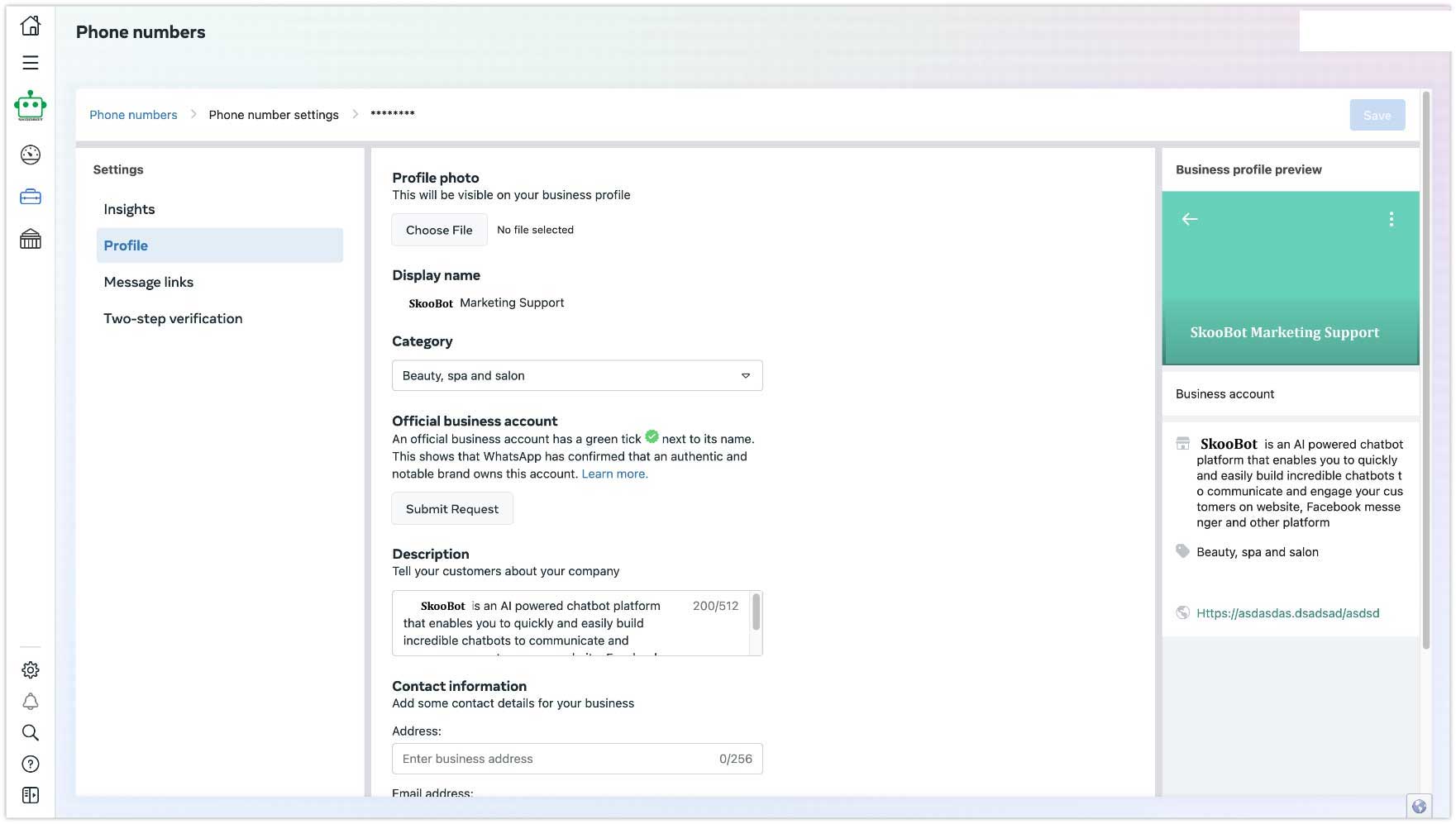Open the hamburger menu icon
The image size is (1456, 824).
coord(31,63)
